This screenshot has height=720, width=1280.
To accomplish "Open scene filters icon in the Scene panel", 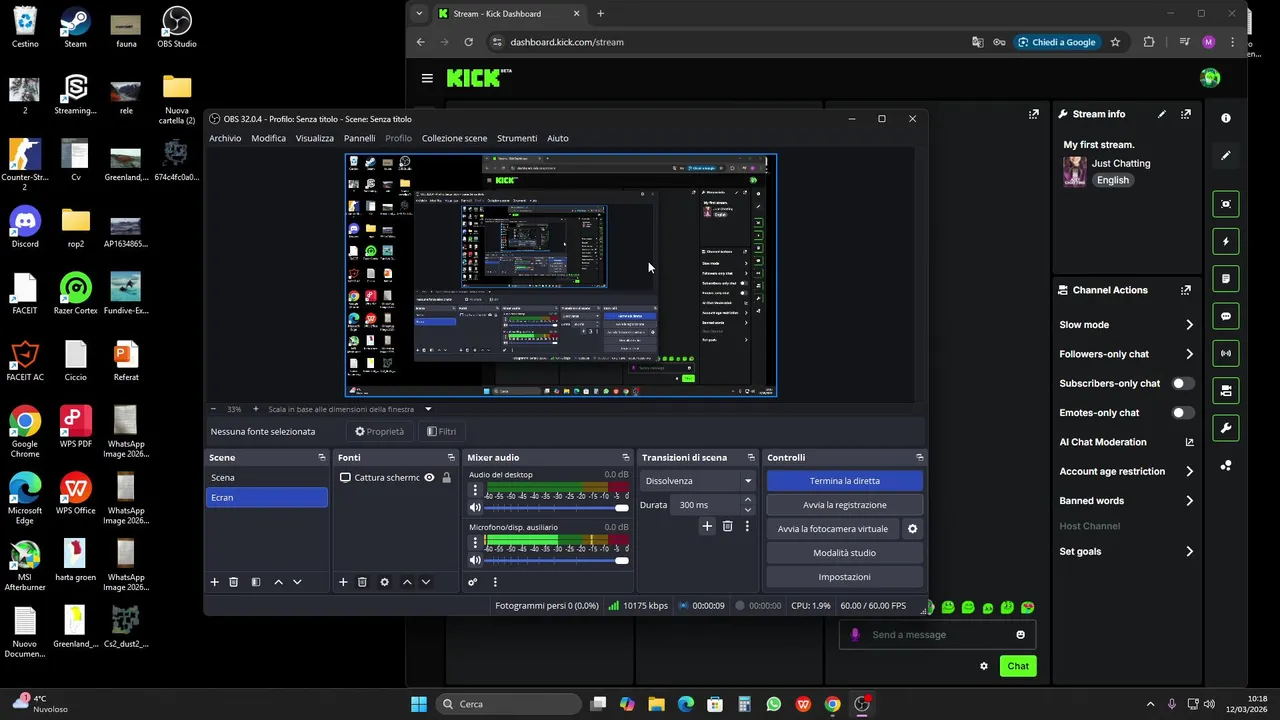I will pos(256,582).
